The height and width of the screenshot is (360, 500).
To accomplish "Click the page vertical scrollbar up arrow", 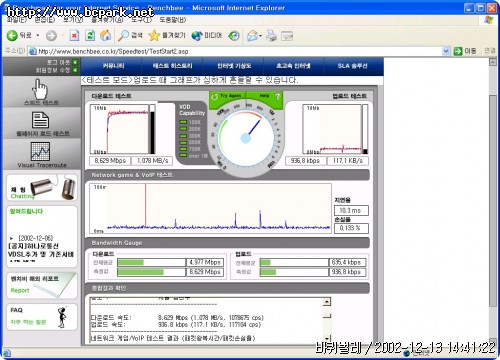I will click(493, 62).
